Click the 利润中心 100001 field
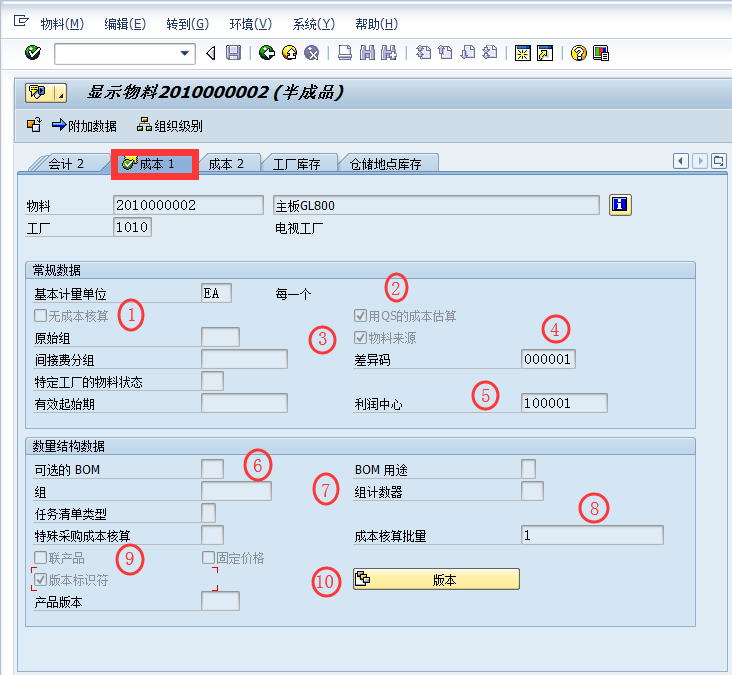732x675 pixels. coord(564,403)
